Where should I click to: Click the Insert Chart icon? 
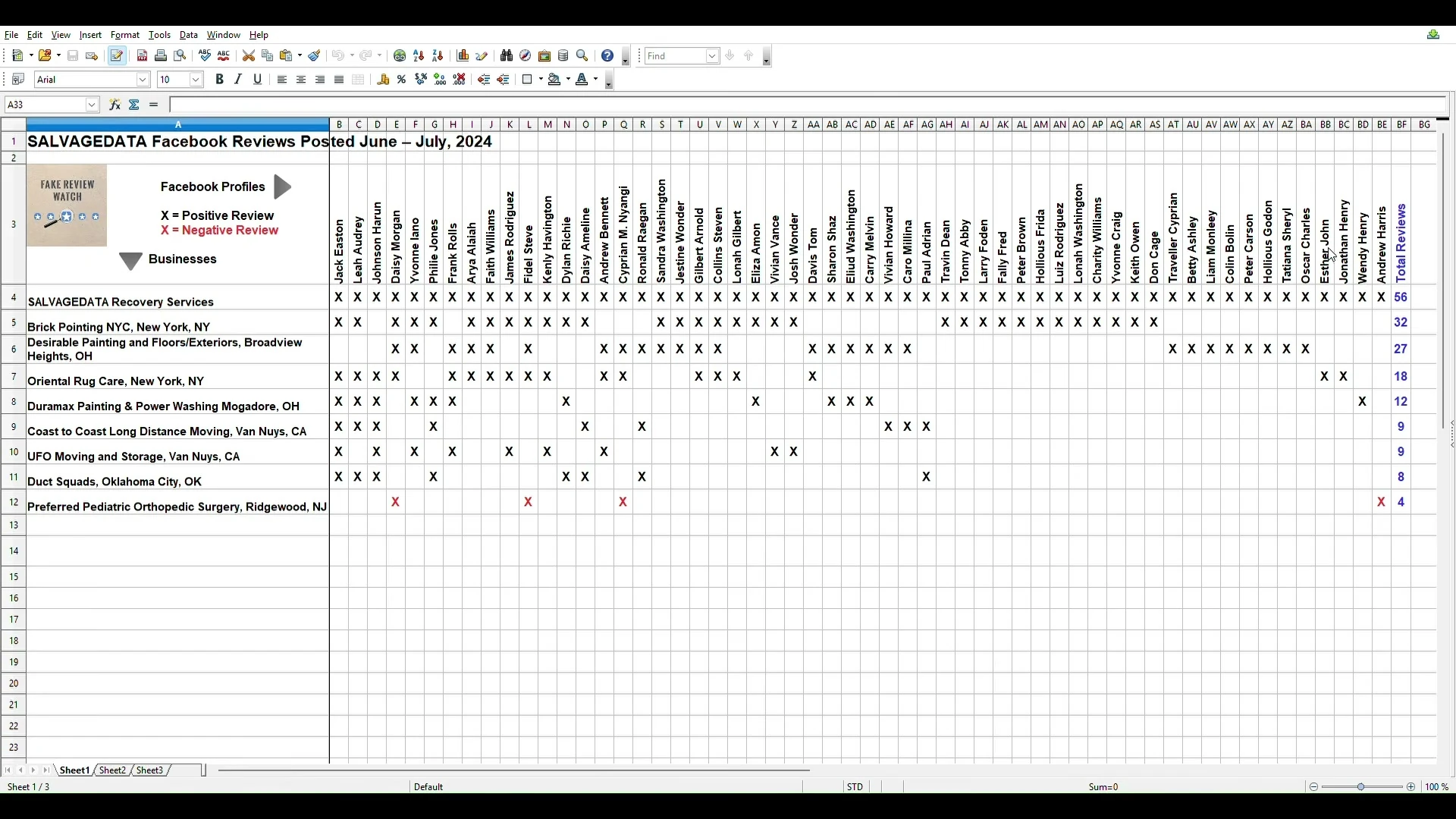463,56
